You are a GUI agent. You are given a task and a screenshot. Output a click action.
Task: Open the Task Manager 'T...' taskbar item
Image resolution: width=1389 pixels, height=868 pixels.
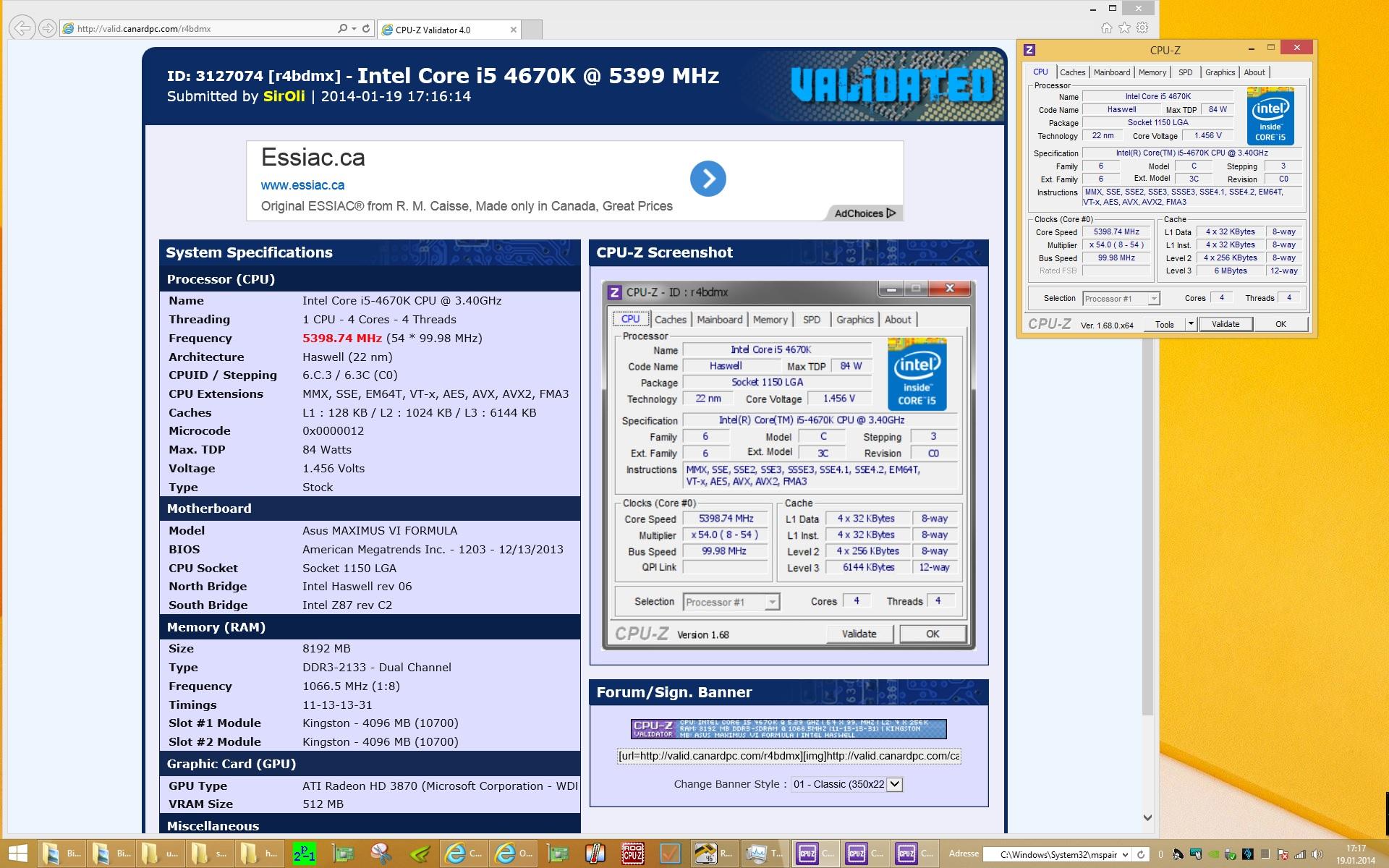click(x=764, y=854)
